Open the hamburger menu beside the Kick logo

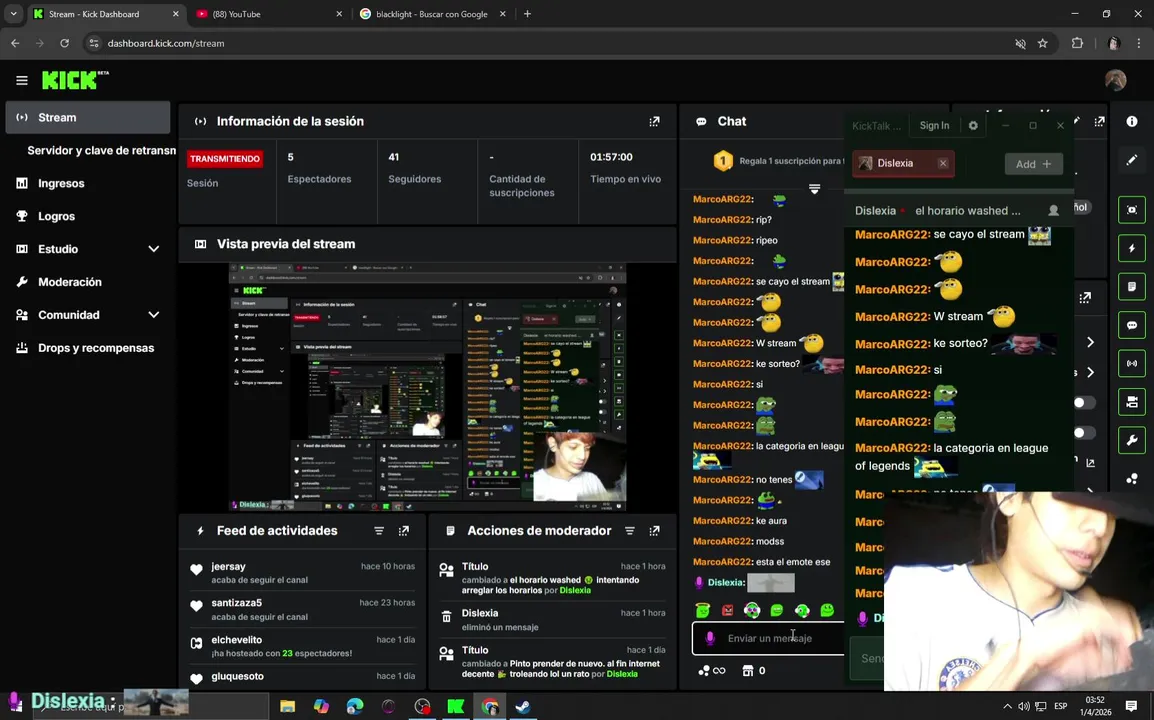coord(21,80)
